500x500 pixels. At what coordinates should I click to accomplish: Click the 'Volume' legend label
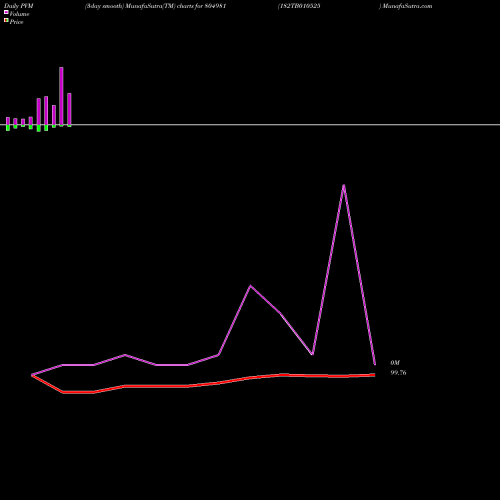pos(19,14)
